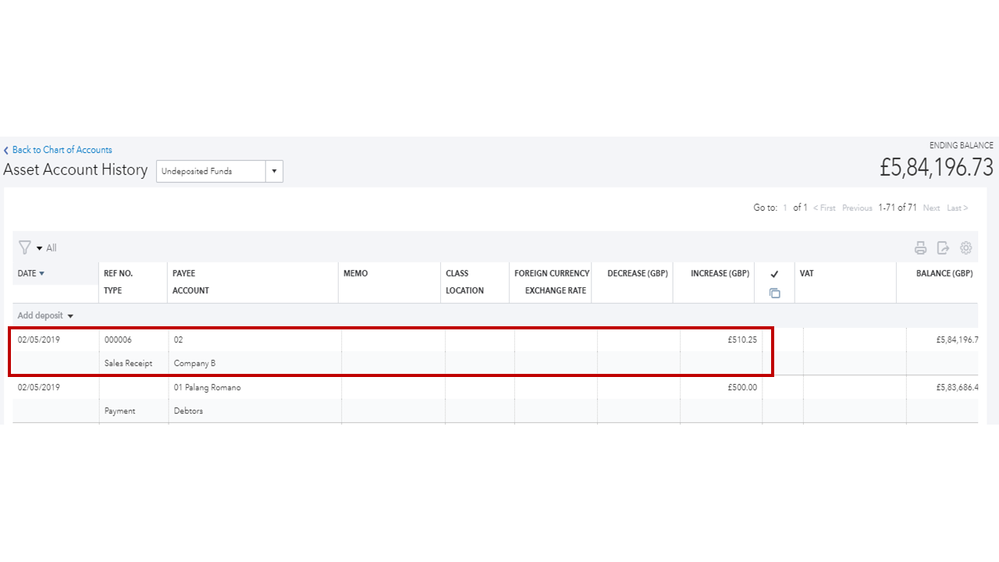Click the £500.00 increase amount
Screen dimensions: 999x562
(742, 387)
